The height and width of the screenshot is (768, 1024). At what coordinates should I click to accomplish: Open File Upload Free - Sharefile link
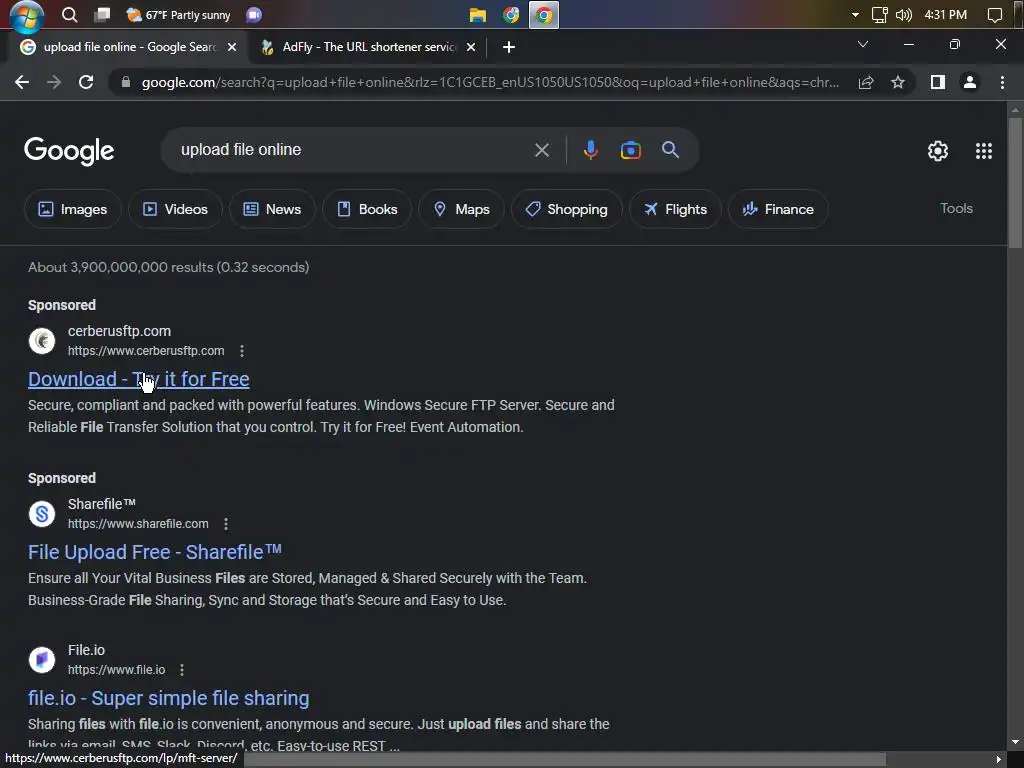[x=155, y=552]
